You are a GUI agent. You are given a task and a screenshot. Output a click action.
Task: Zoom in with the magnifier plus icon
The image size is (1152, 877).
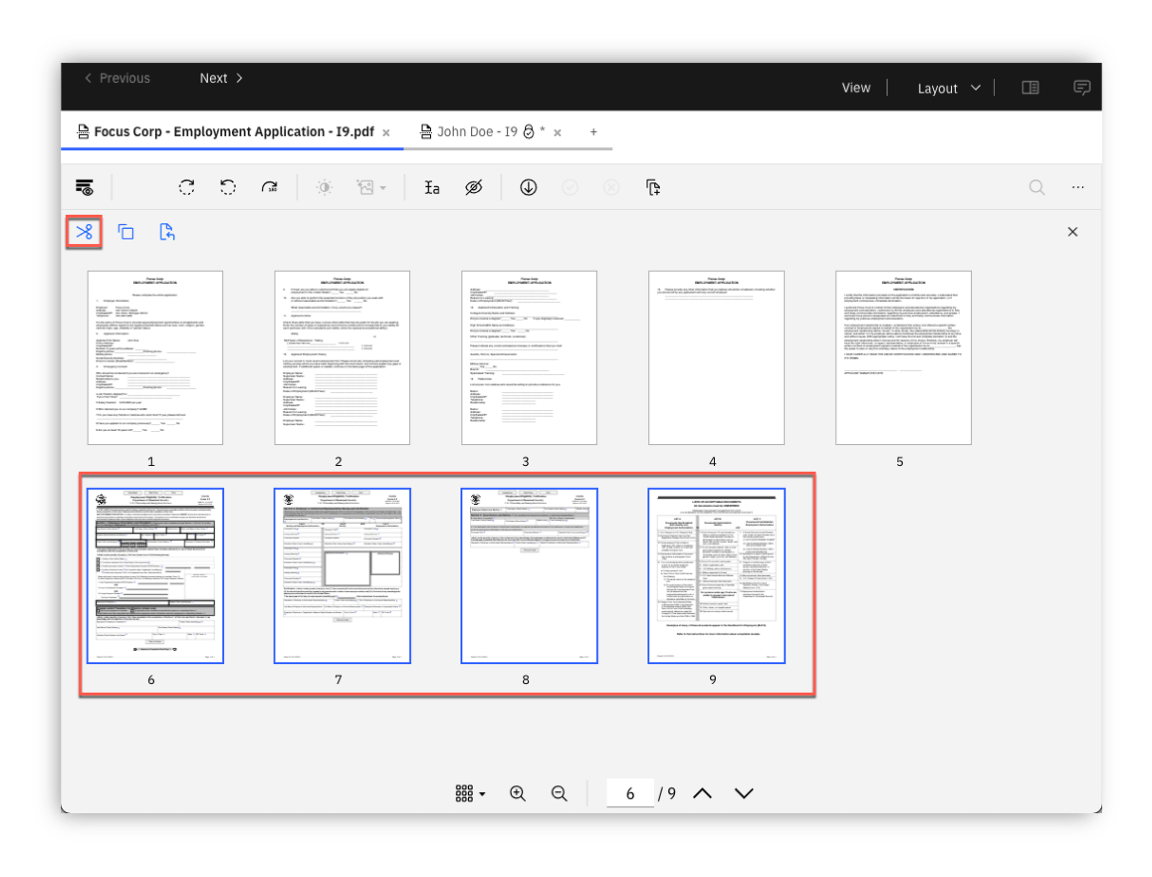tap(518, 793)
